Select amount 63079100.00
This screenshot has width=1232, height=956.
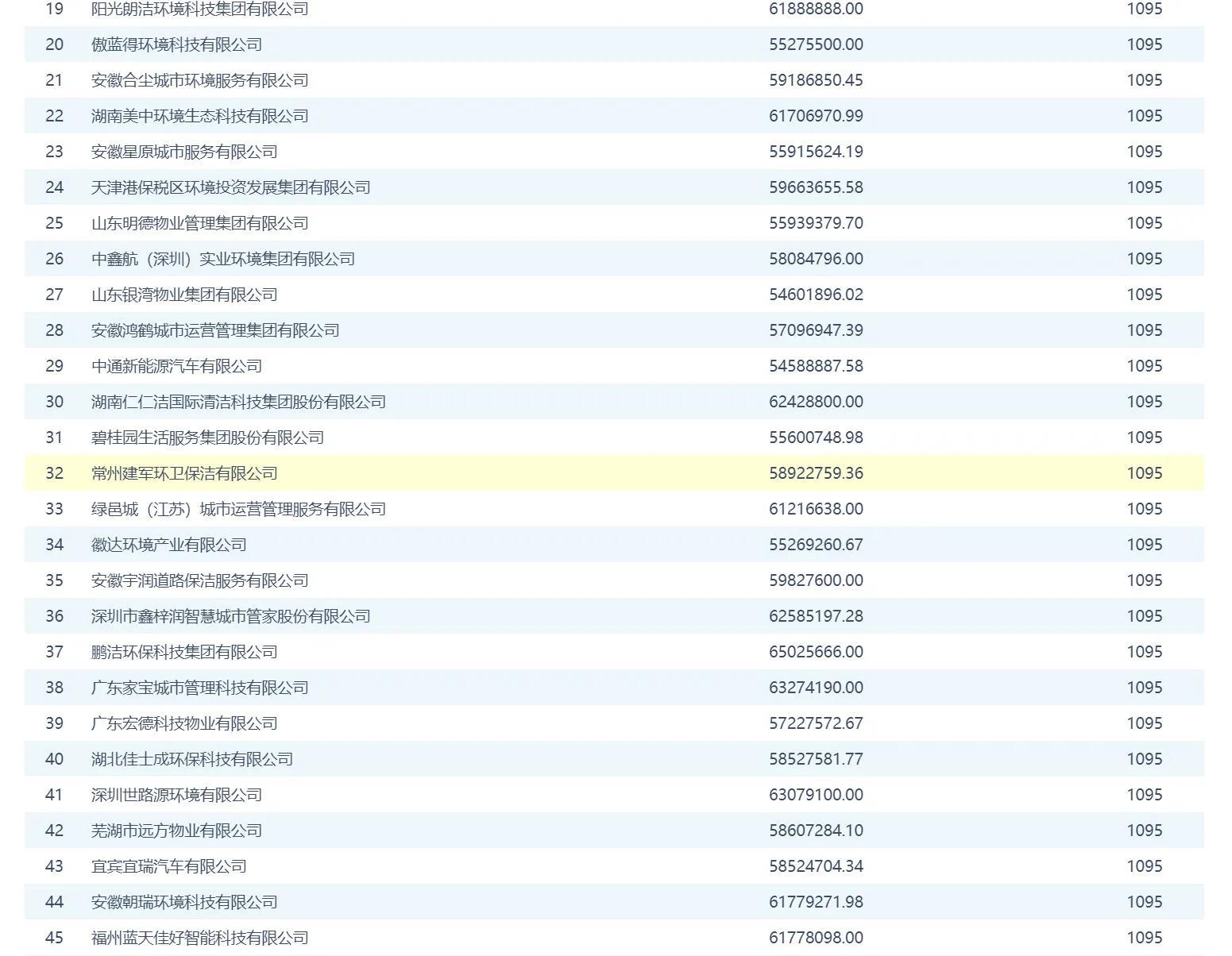tap(816, 795)
